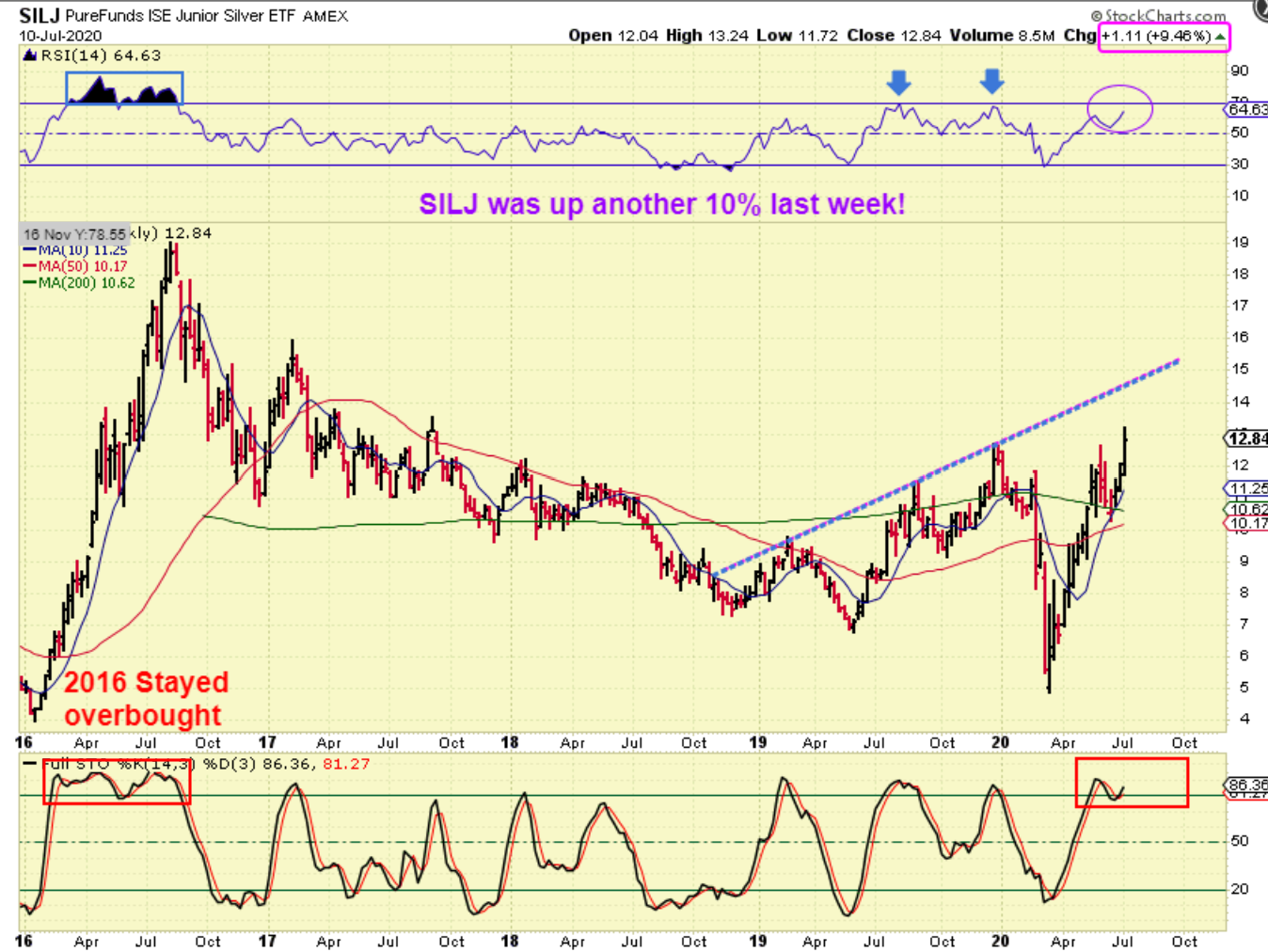Click the green up-triangle after the Chg percentage
1268x952 pixels.
[1219, 37]
